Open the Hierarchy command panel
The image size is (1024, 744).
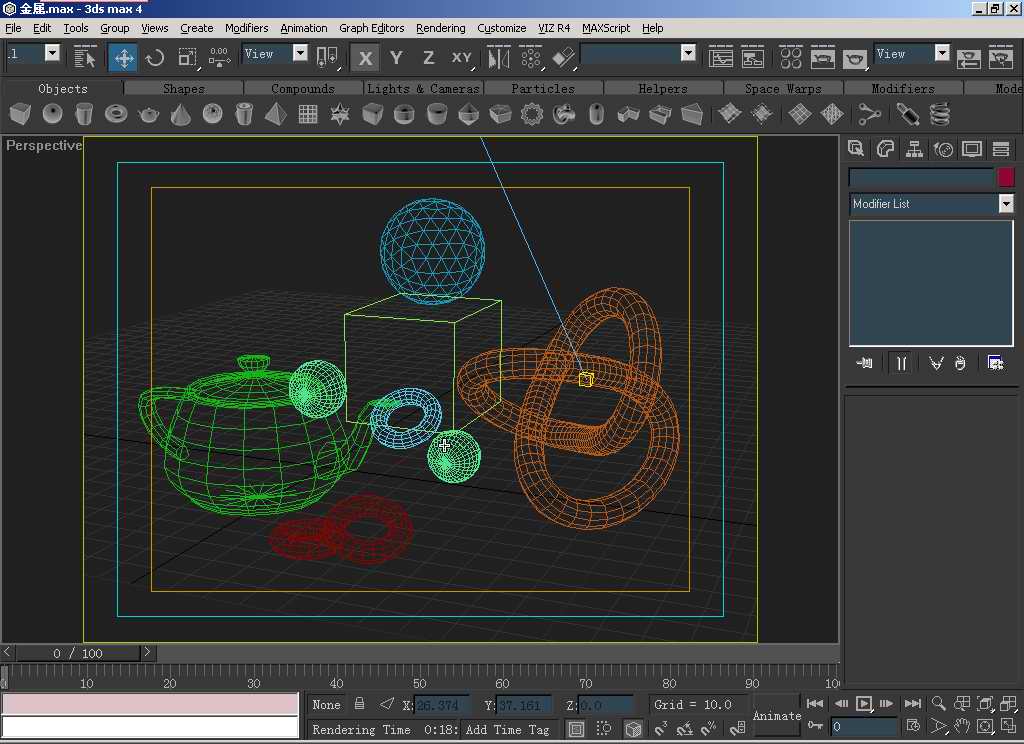pyautogui.click(x=914, y=150)
